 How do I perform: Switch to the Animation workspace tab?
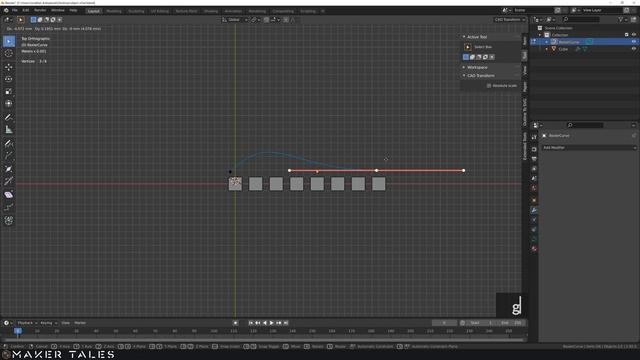[x=233, y=11]
